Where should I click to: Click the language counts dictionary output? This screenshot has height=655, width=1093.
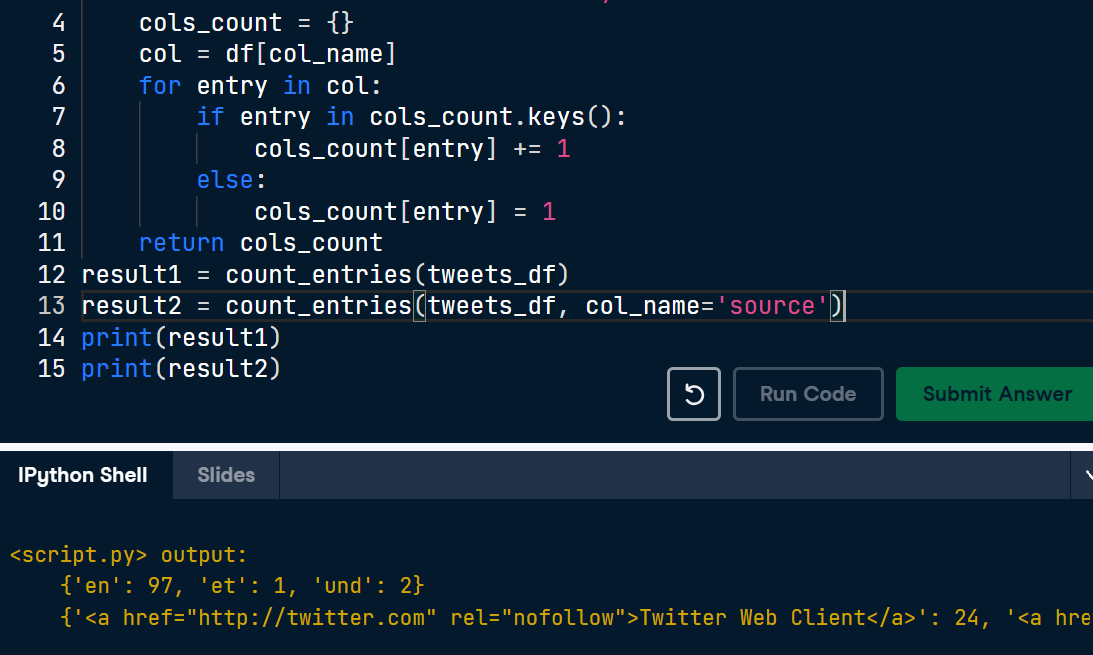pyautogui.click(x=242, y=585)
